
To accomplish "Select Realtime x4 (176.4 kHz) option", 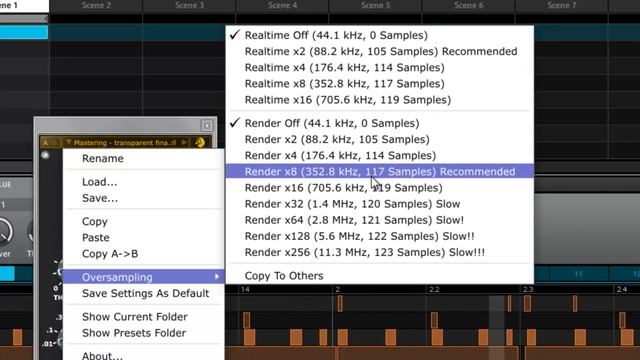I will (x=380, y=67).
